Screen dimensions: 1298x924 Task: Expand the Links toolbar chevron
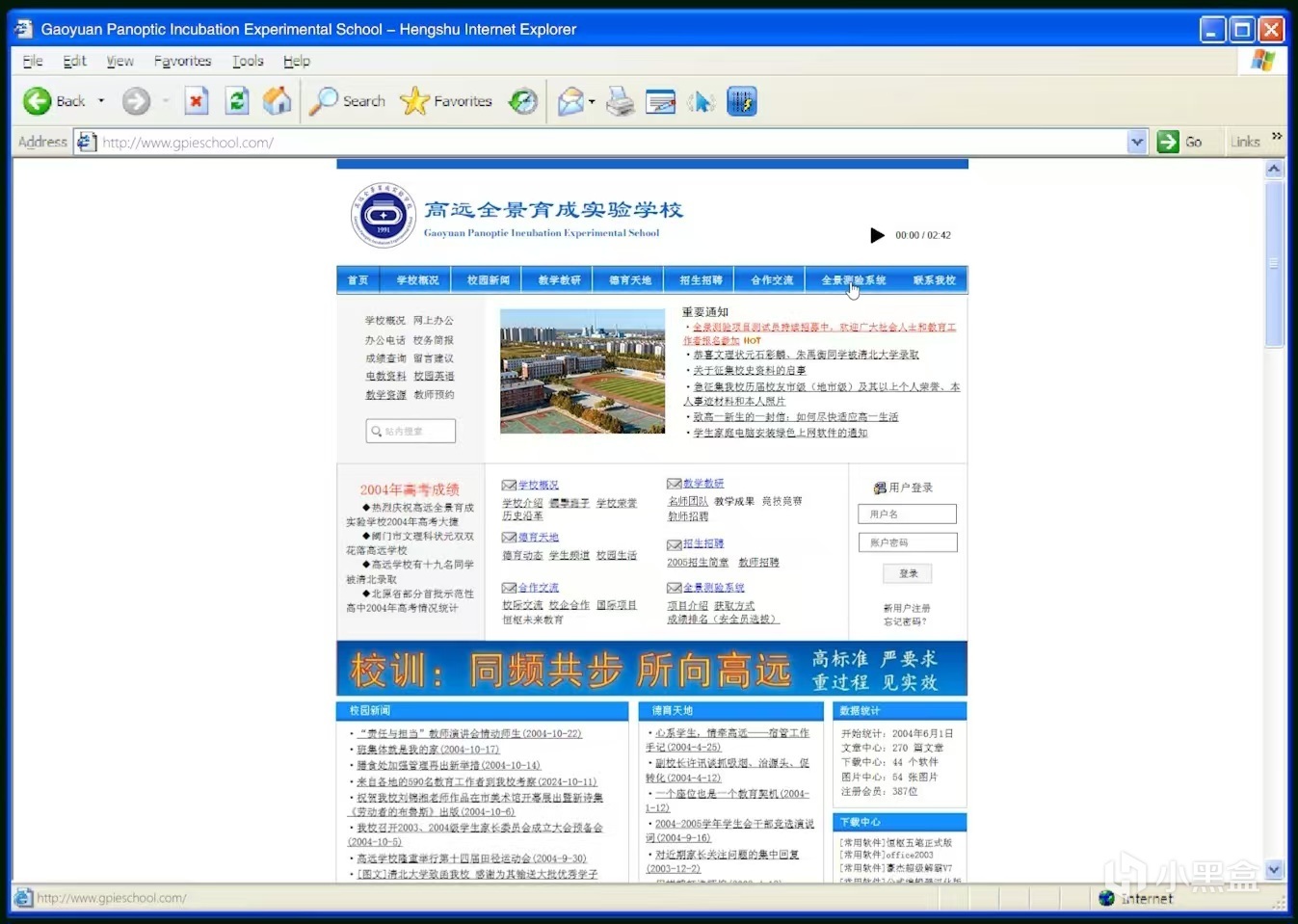1277,137
